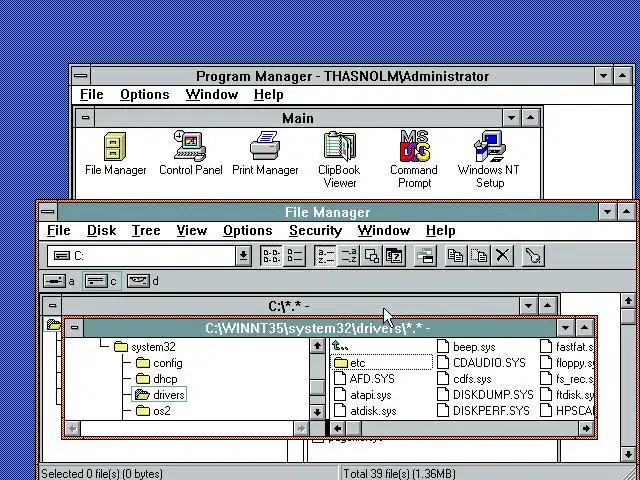
Task: Switch to floppy drive a
Action: tap(60, 281)
